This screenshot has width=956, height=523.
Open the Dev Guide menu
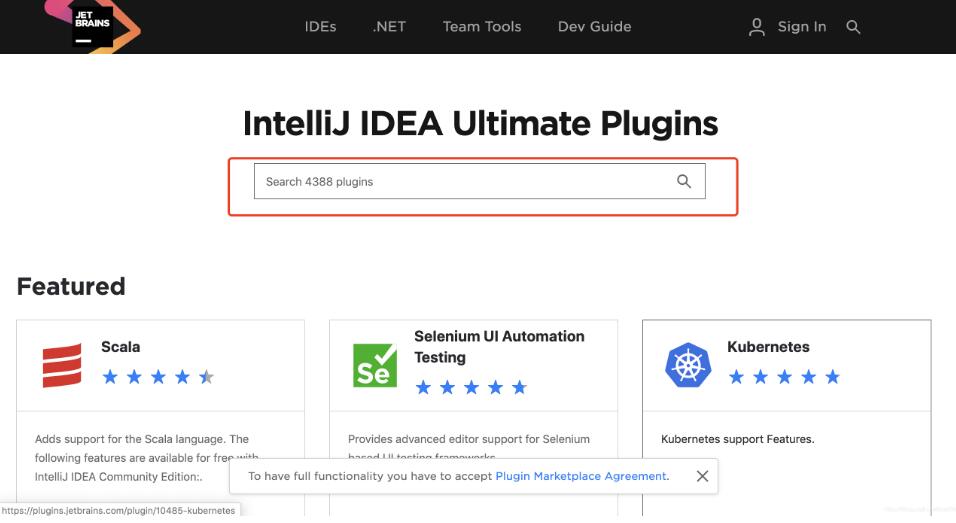(x=594, y=27)
